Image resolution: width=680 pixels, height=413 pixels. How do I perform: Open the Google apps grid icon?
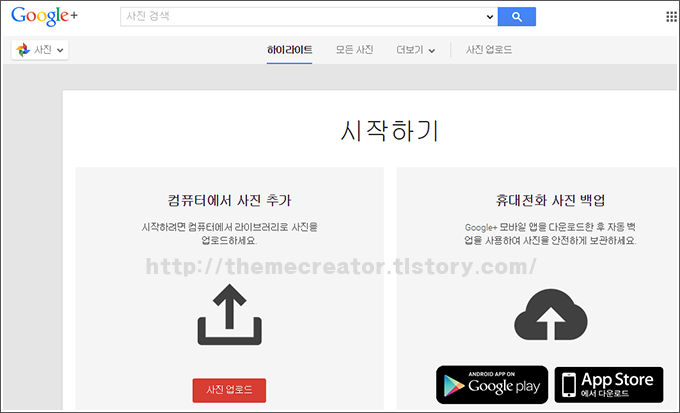pyautogui.click(x=671, y=16)
